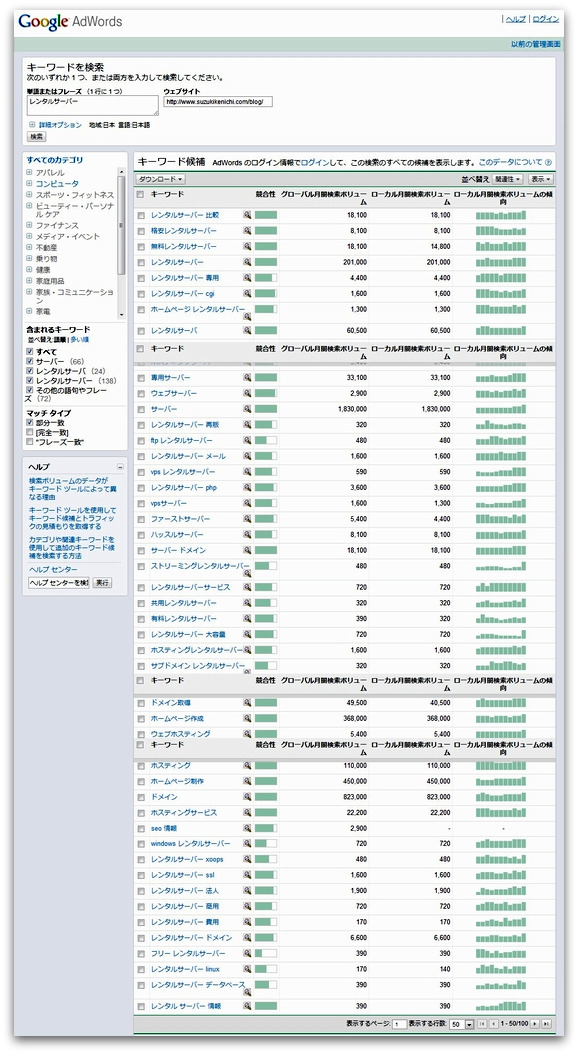Screen dimensions: 578x1054
Task: Click the category list scroll-up arrow
Action: (x=121, y=172)
